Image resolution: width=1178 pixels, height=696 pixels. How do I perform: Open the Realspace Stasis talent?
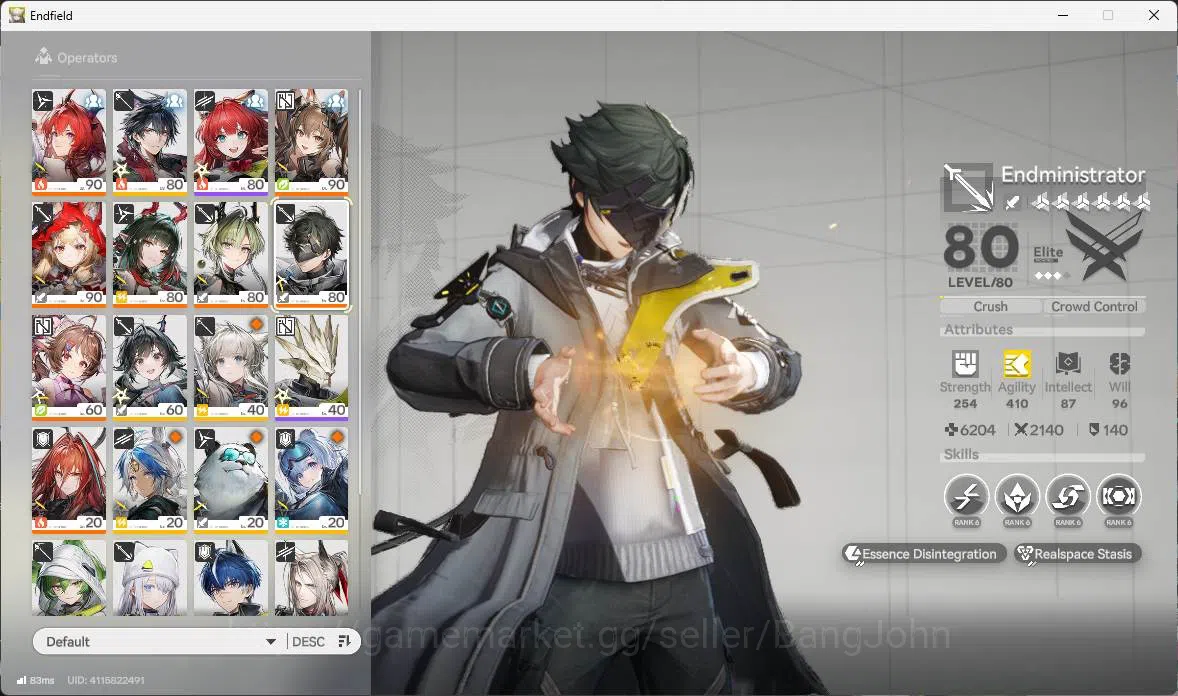[x=1077, y=554]
